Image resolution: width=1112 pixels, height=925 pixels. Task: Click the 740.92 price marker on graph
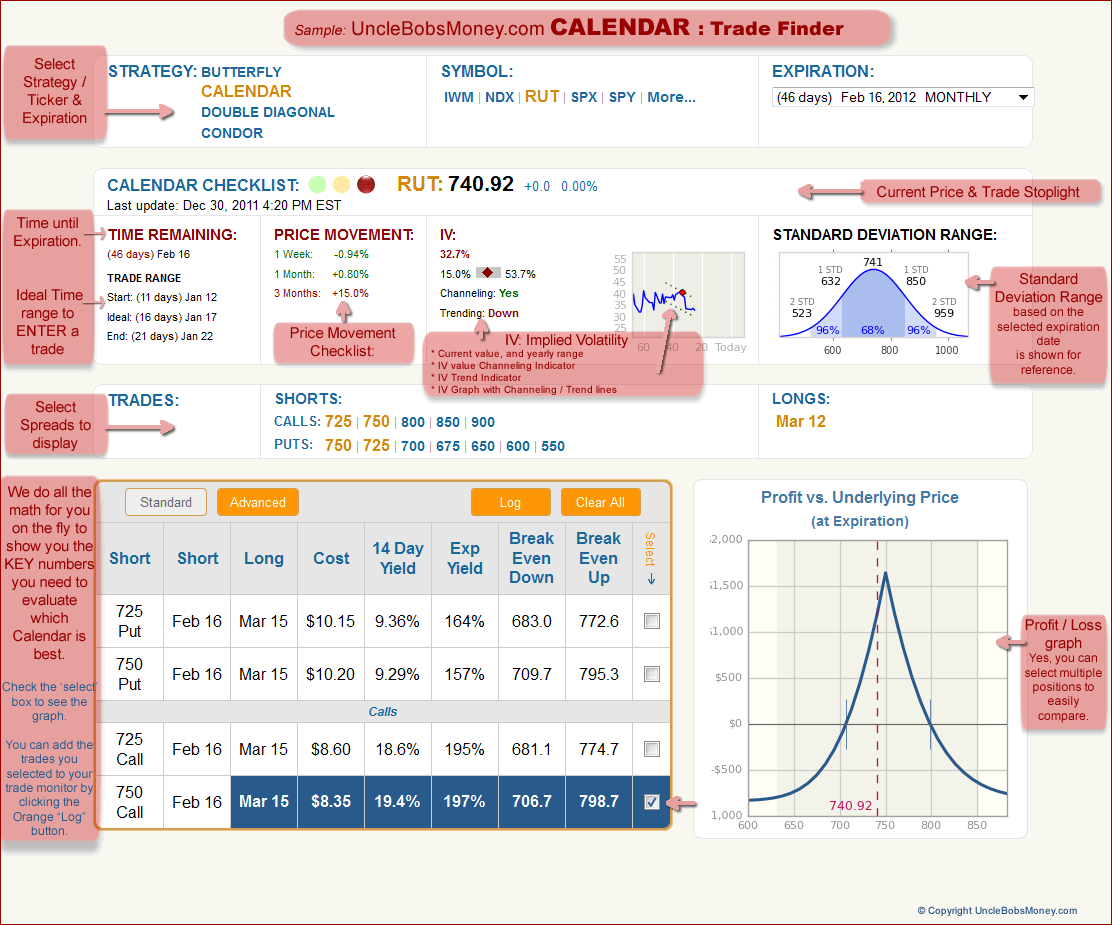click(x=850, y=806)
